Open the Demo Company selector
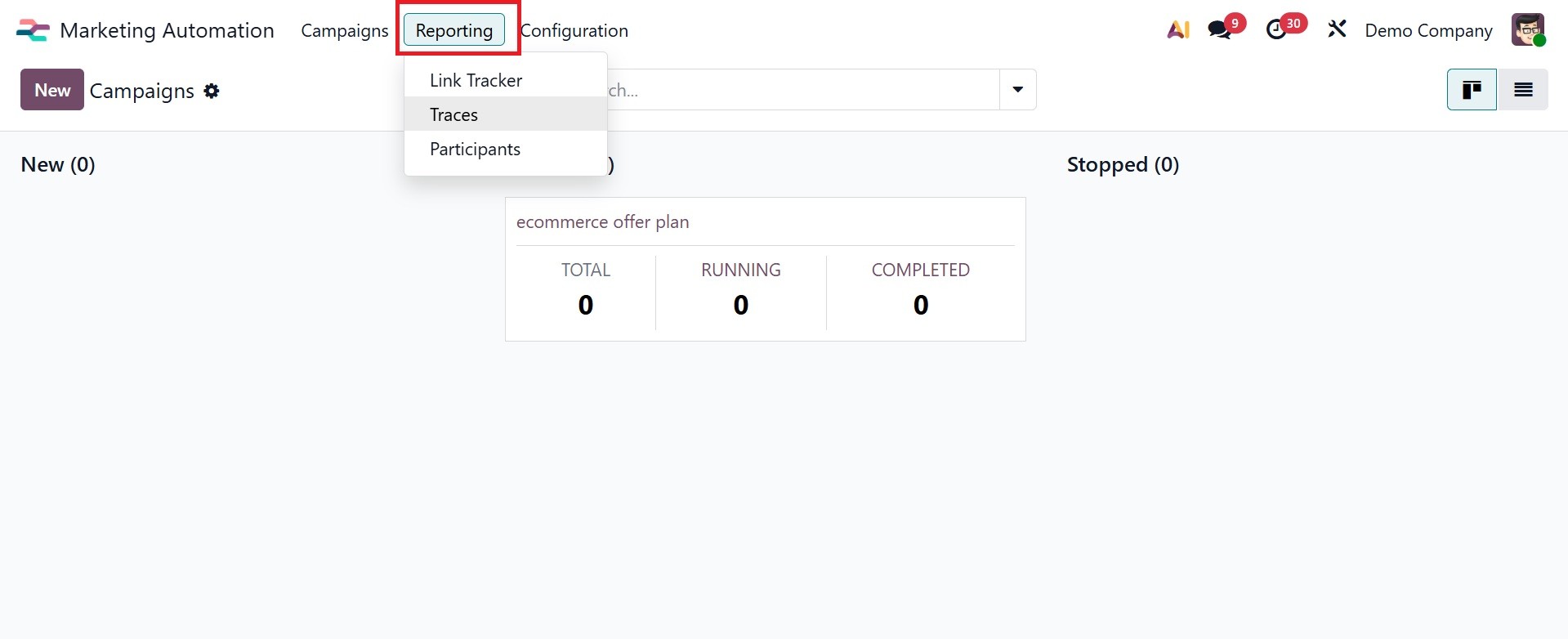This screenshot has height=639, width=1568. [x=1428, y=30]
